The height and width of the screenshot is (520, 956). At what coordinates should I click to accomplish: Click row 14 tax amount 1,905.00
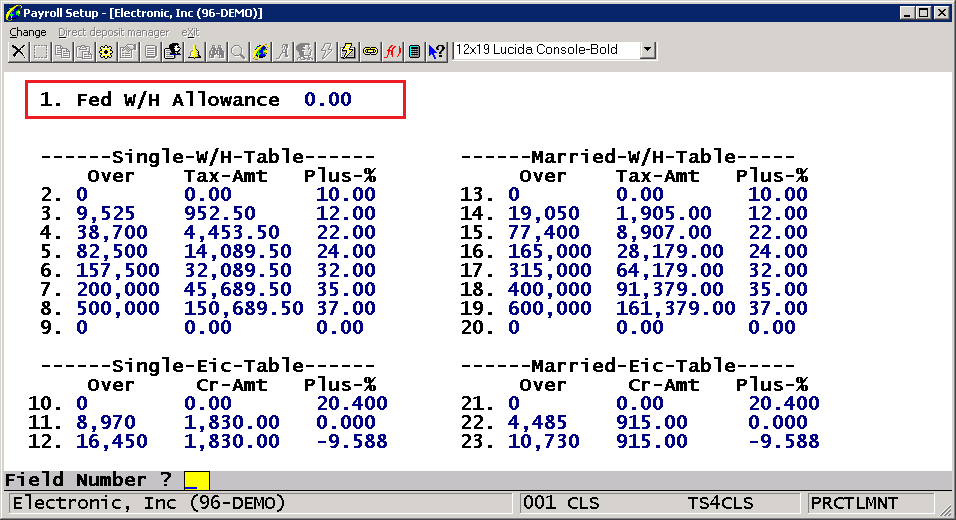(x=663, y=213)
